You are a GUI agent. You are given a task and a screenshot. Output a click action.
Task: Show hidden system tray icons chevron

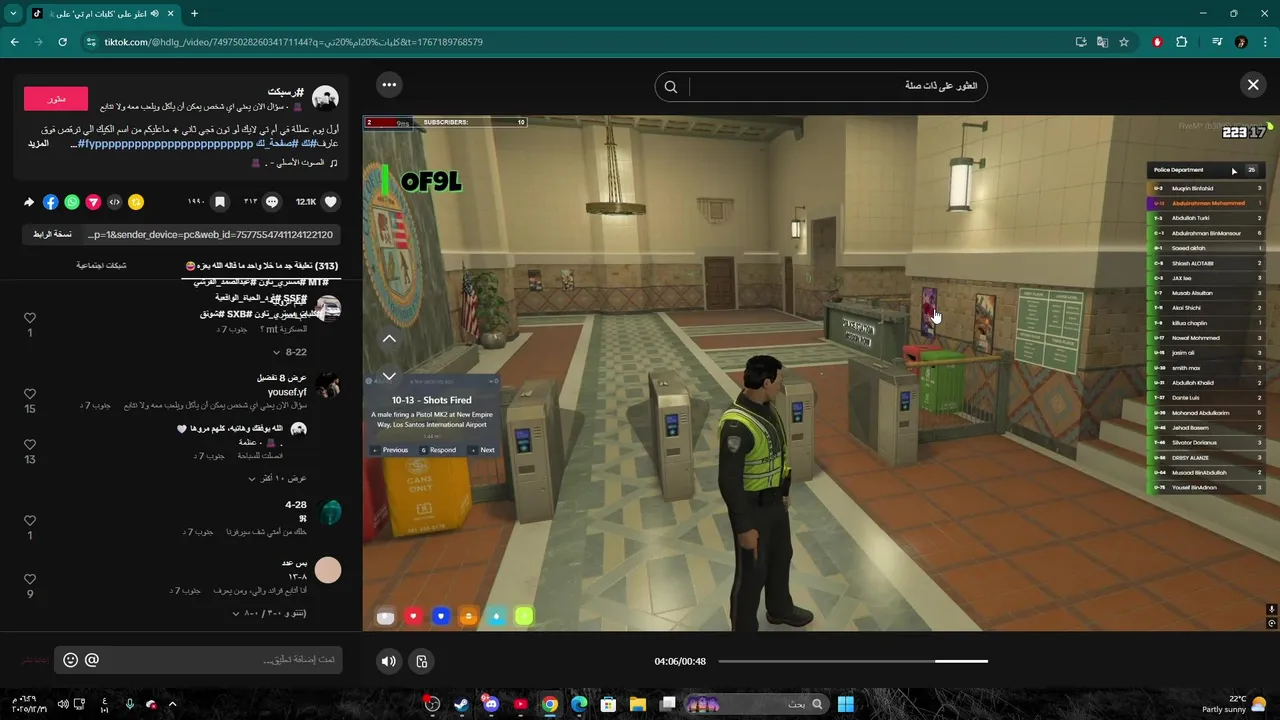[x=172, y=704]
